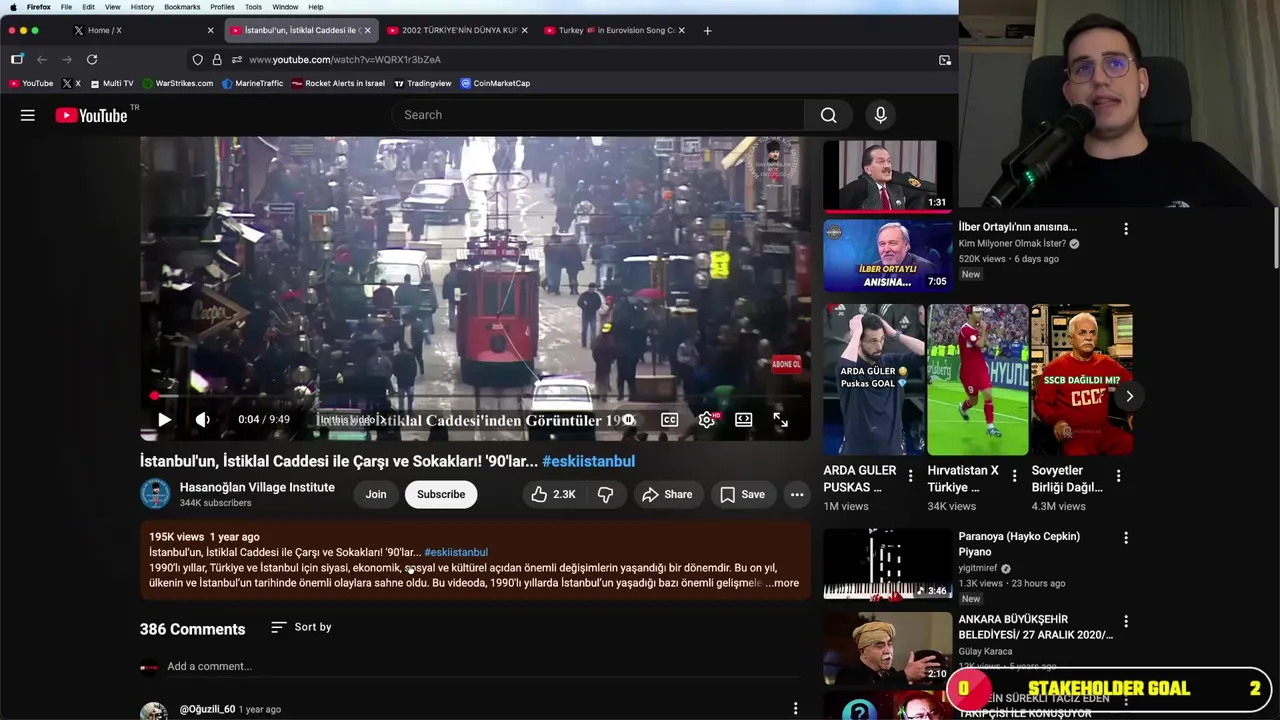
Task: Open the Firefox Profiles menu
Action: [222, 7]
